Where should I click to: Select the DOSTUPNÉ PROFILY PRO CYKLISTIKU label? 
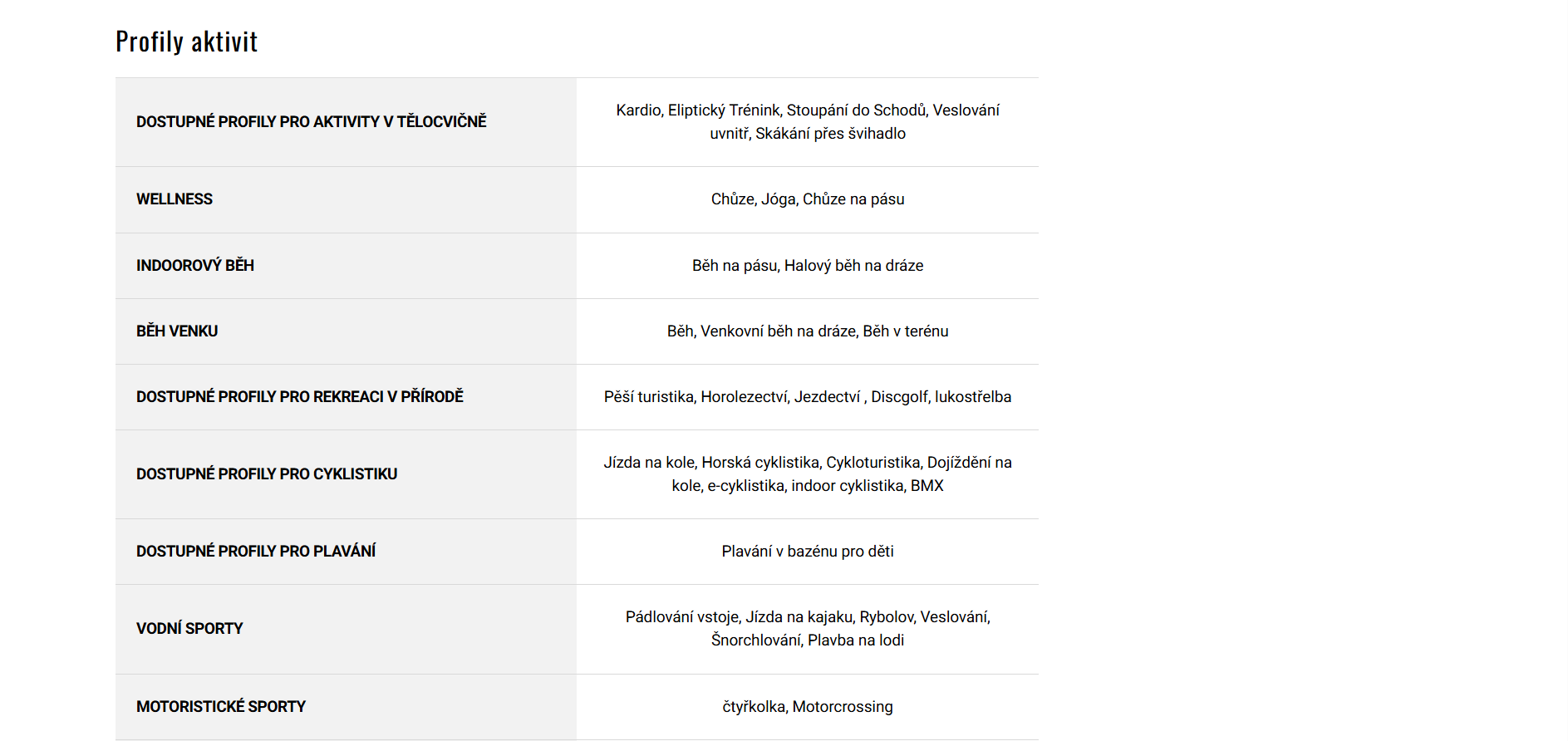(267, 474)
